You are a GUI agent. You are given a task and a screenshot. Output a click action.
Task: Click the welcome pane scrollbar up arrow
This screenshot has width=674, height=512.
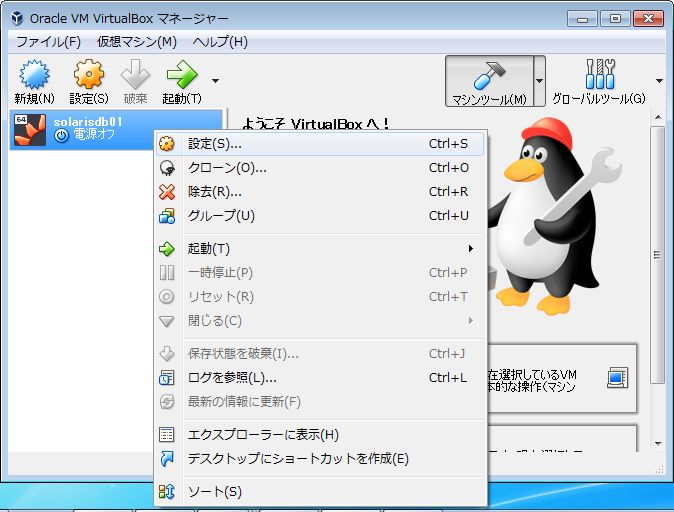point(658,117)
